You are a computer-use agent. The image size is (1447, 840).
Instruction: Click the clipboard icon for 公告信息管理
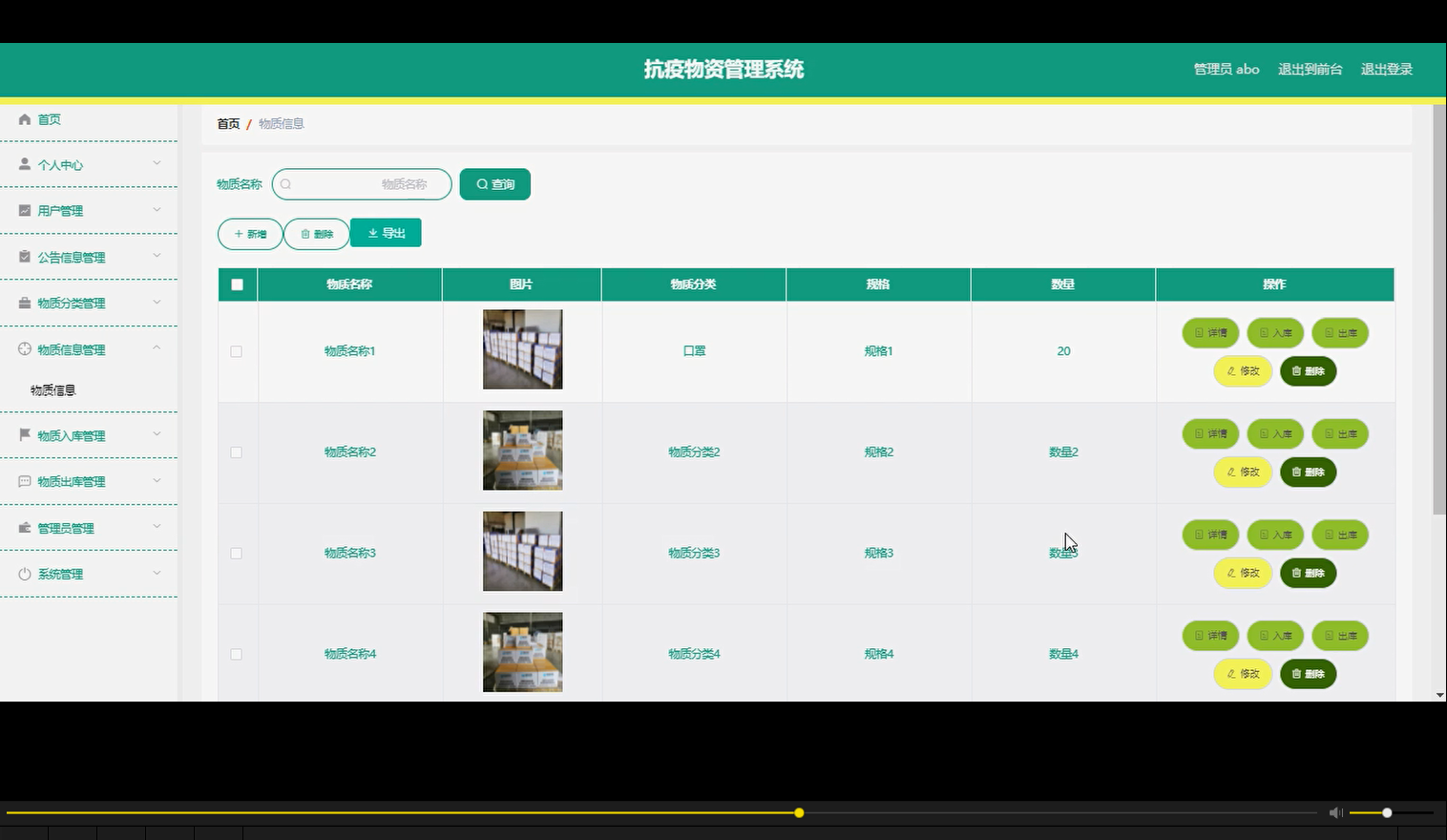coord(25,257)
